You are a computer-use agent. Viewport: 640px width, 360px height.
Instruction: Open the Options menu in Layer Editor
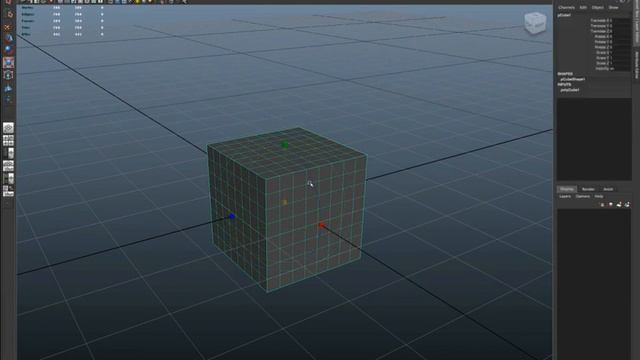[x=582, y=196]
